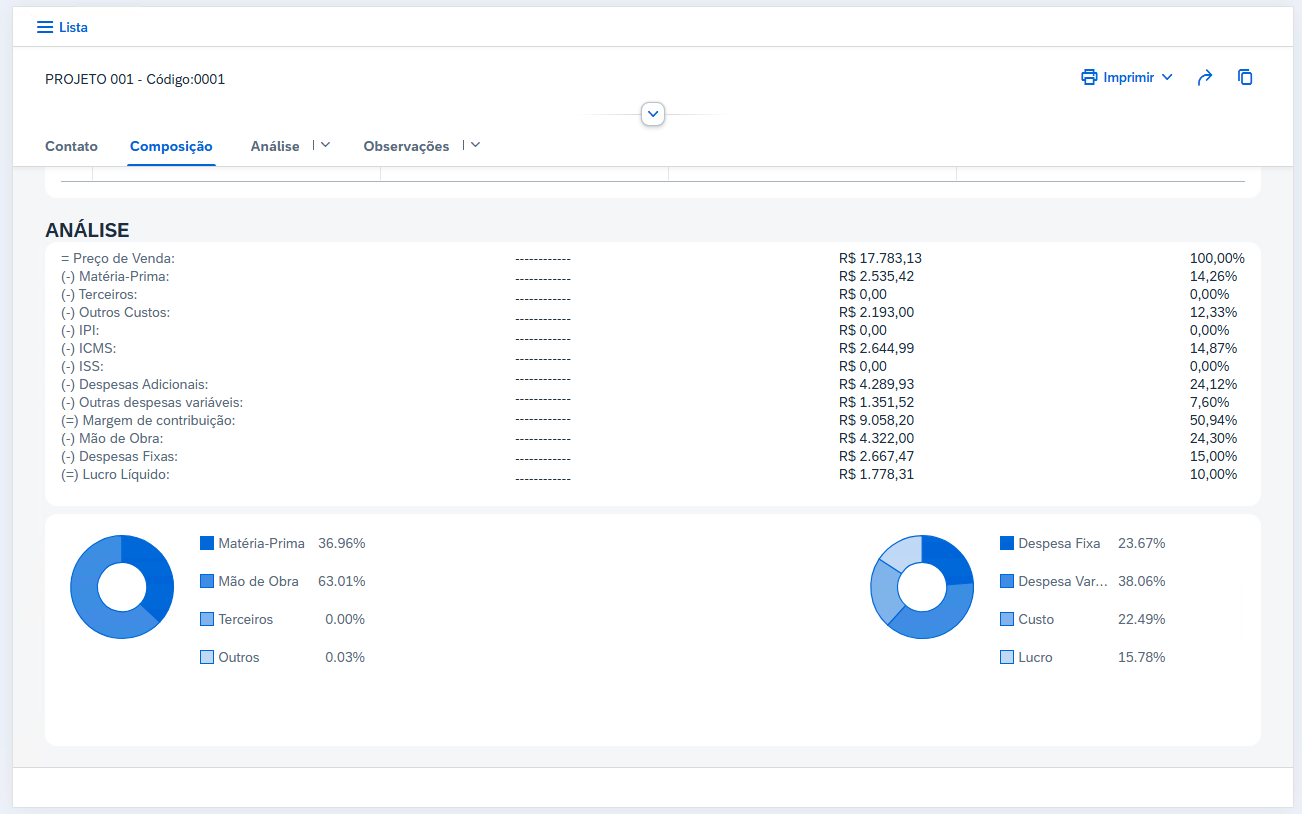This screenshot has width=1302, height=814.
Task: Expand the Imprimir dropdown arrow
Action: [1167, 77]
